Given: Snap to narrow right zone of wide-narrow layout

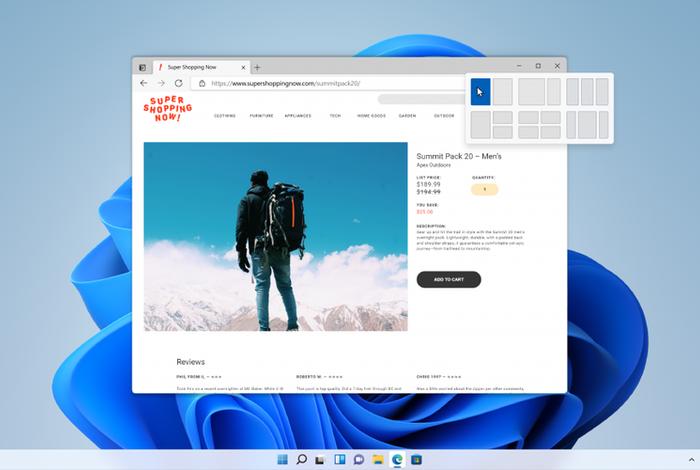Looking at the screenshot, I should (x=554, y=92).
